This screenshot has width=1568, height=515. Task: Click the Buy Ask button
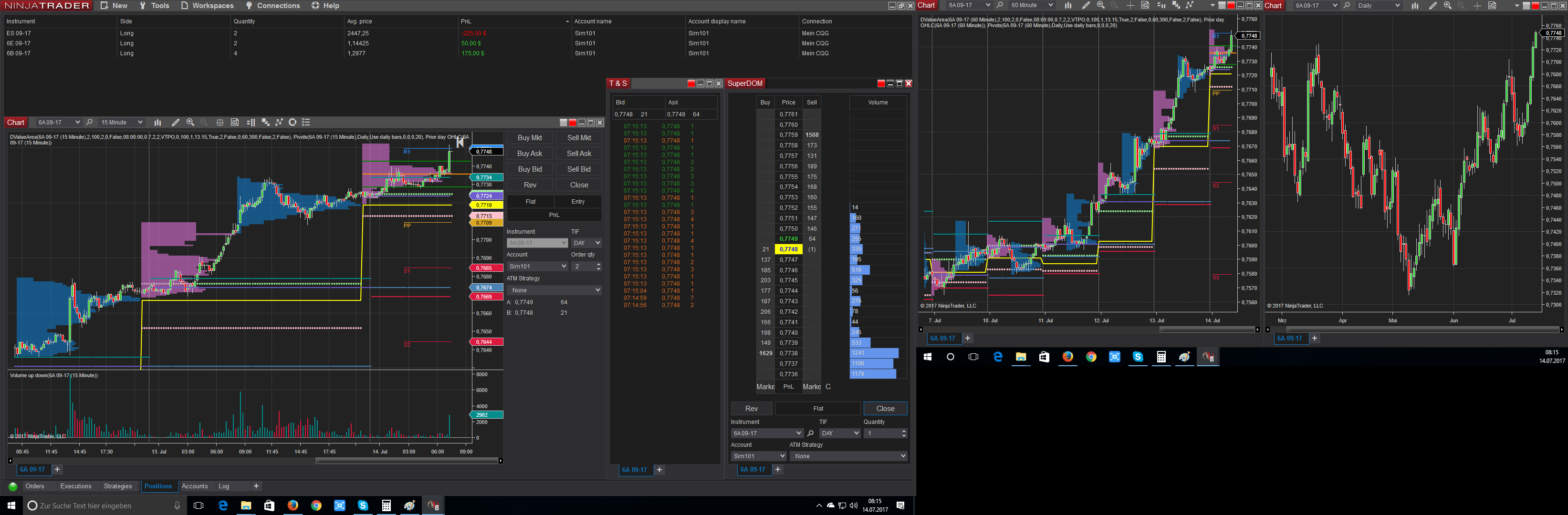tap(530, 154)
